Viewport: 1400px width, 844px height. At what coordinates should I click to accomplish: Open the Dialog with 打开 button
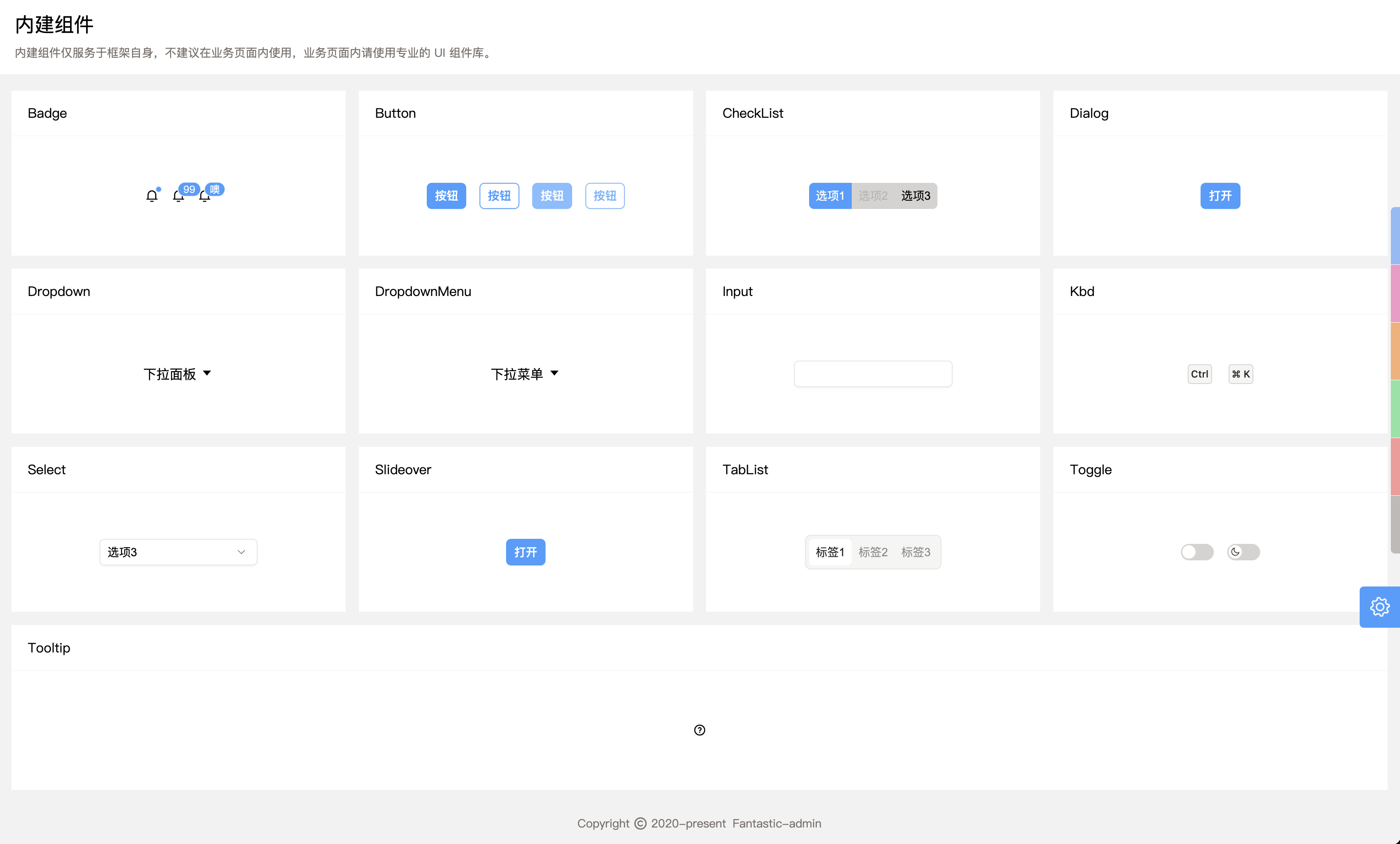[1220, 196]
